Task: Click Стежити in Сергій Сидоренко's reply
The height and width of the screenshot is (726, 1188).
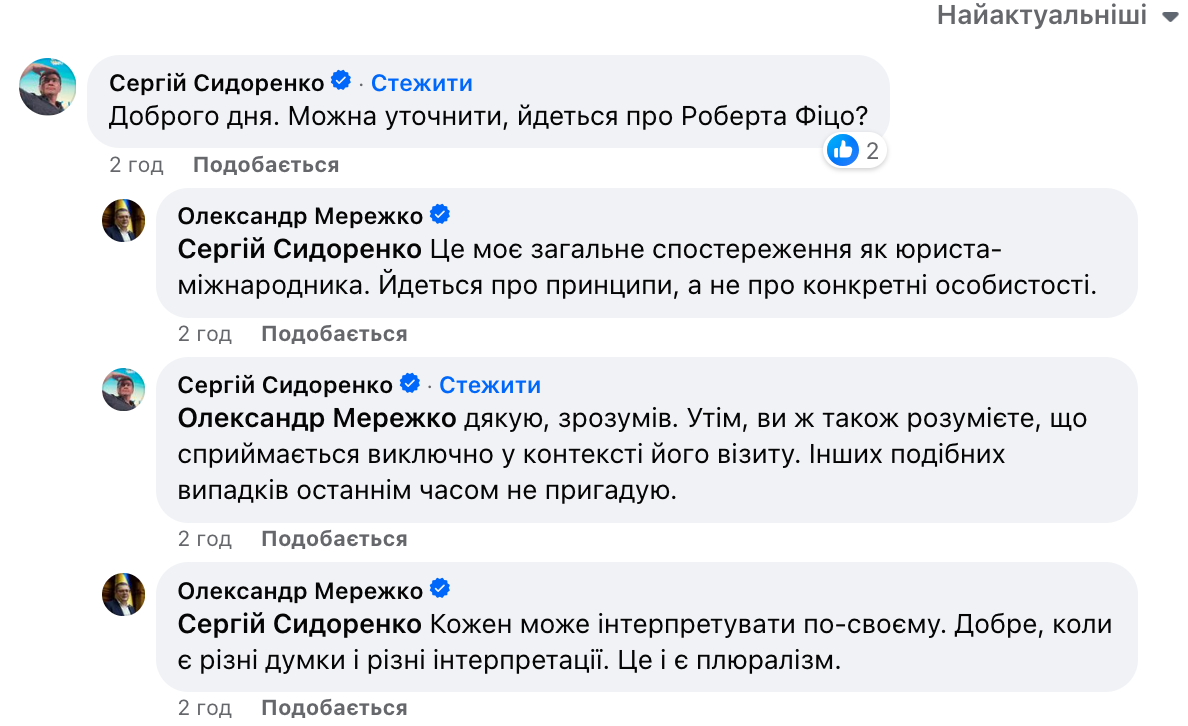Action: click(490, 385)
